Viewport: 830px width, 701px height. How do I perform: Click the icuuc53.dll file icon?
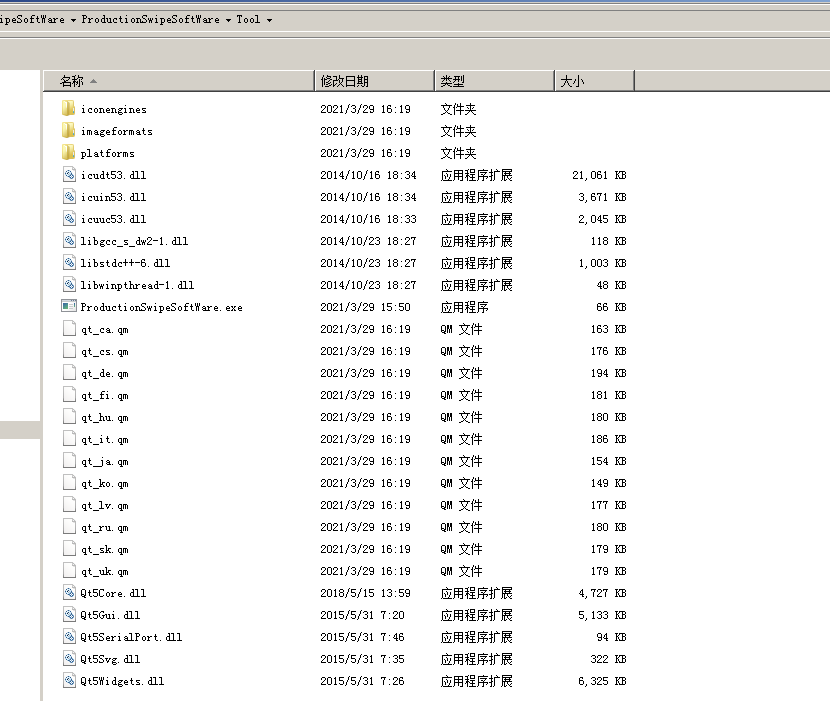click(69, 219)
